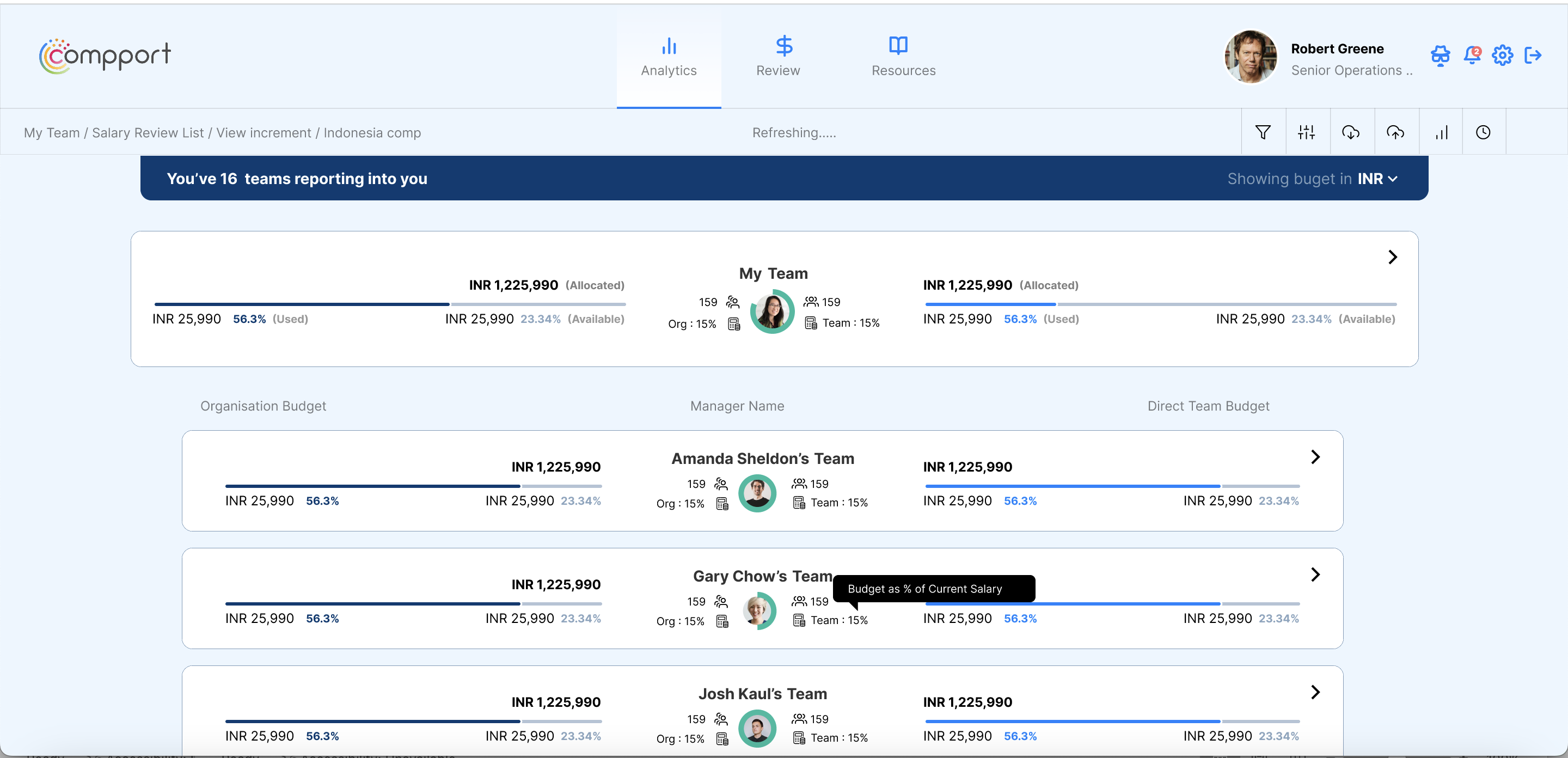Click the logout icon at top right
Viewport: 1568px width, 758px height.
tap(1534, 56)
